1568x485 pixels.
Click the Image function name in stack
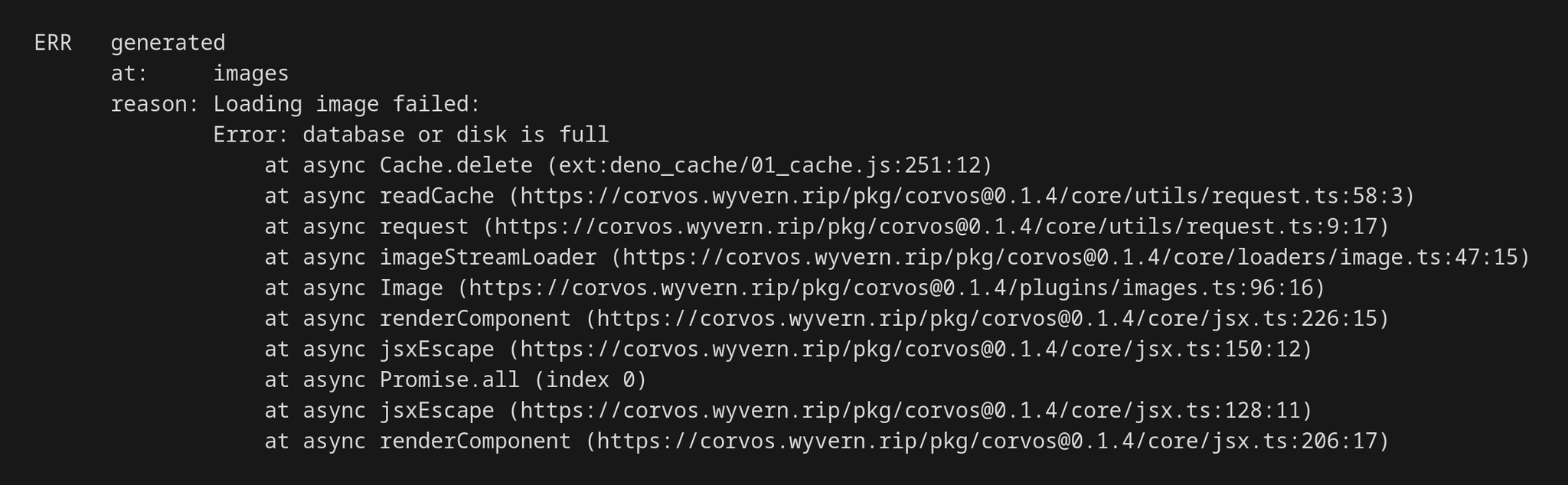(411, 288)
